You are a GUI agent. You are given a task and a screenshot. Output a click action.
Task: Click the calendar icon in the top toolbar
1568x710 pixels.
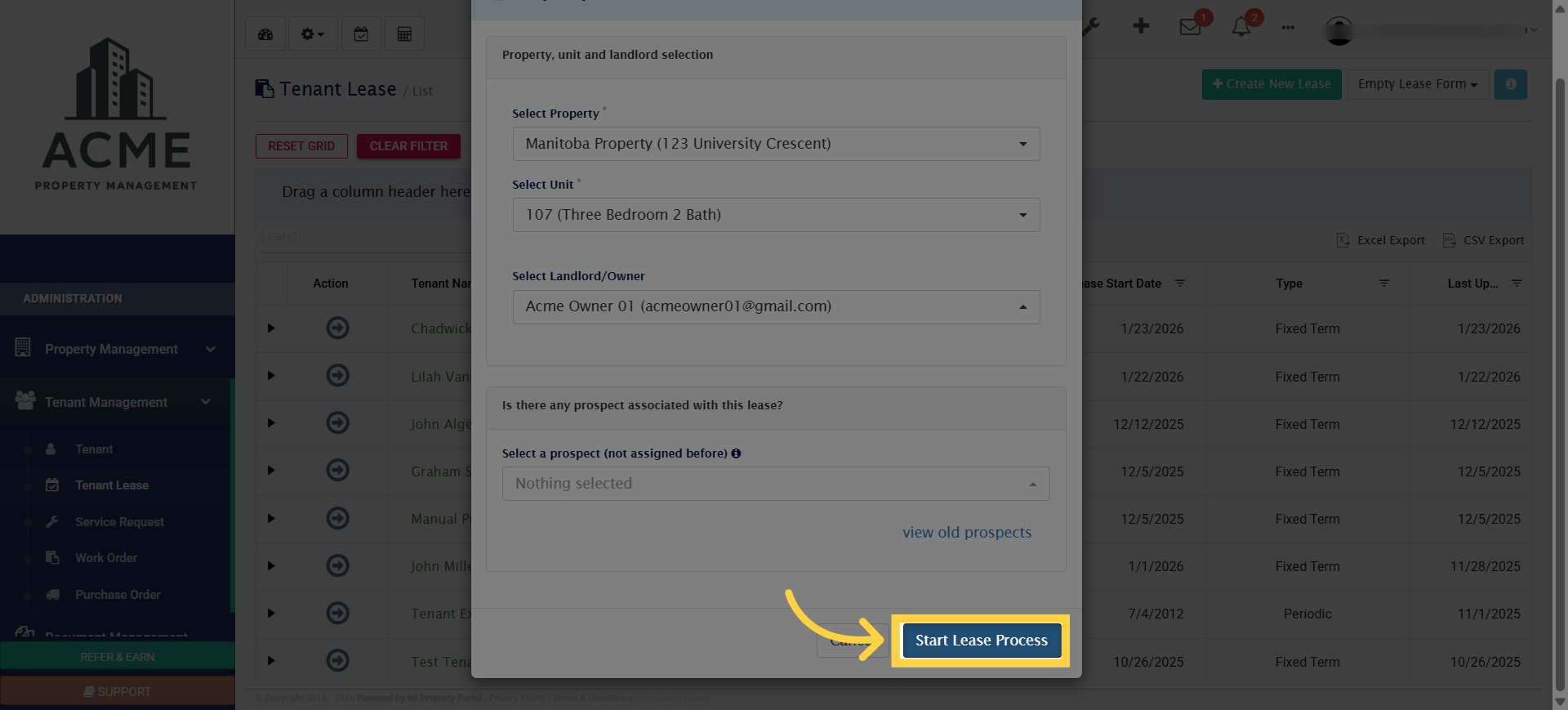pyautogui.click(x=361, y=33)
